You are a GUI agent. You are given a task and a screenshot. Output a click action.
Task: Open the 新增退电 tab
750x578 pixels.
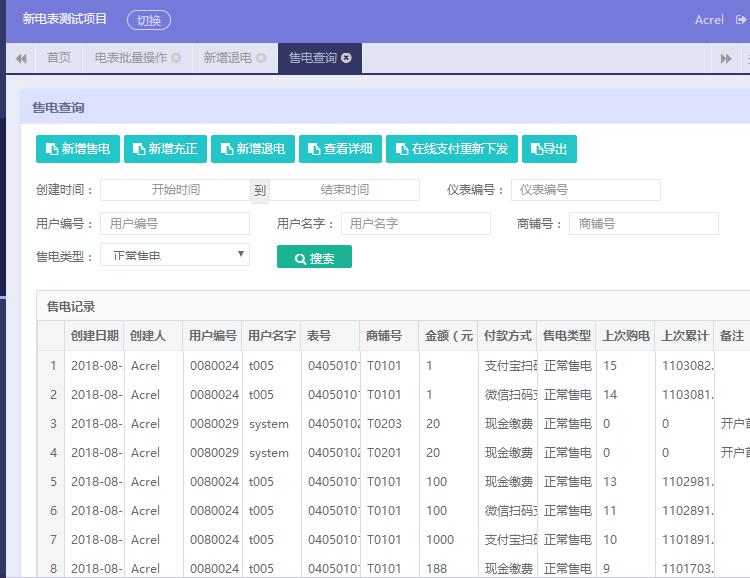(228, 58)
